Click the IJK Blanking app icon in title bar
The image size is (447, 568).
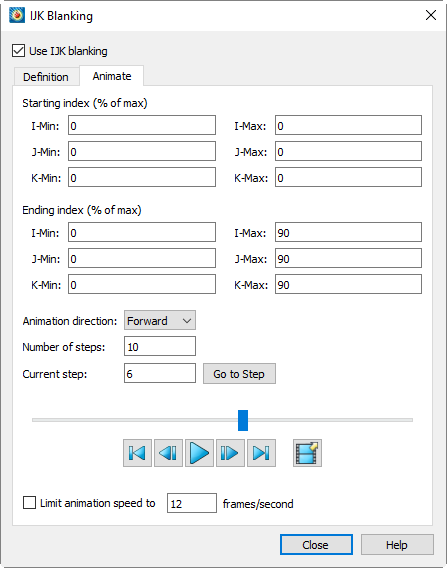point(17,15)
